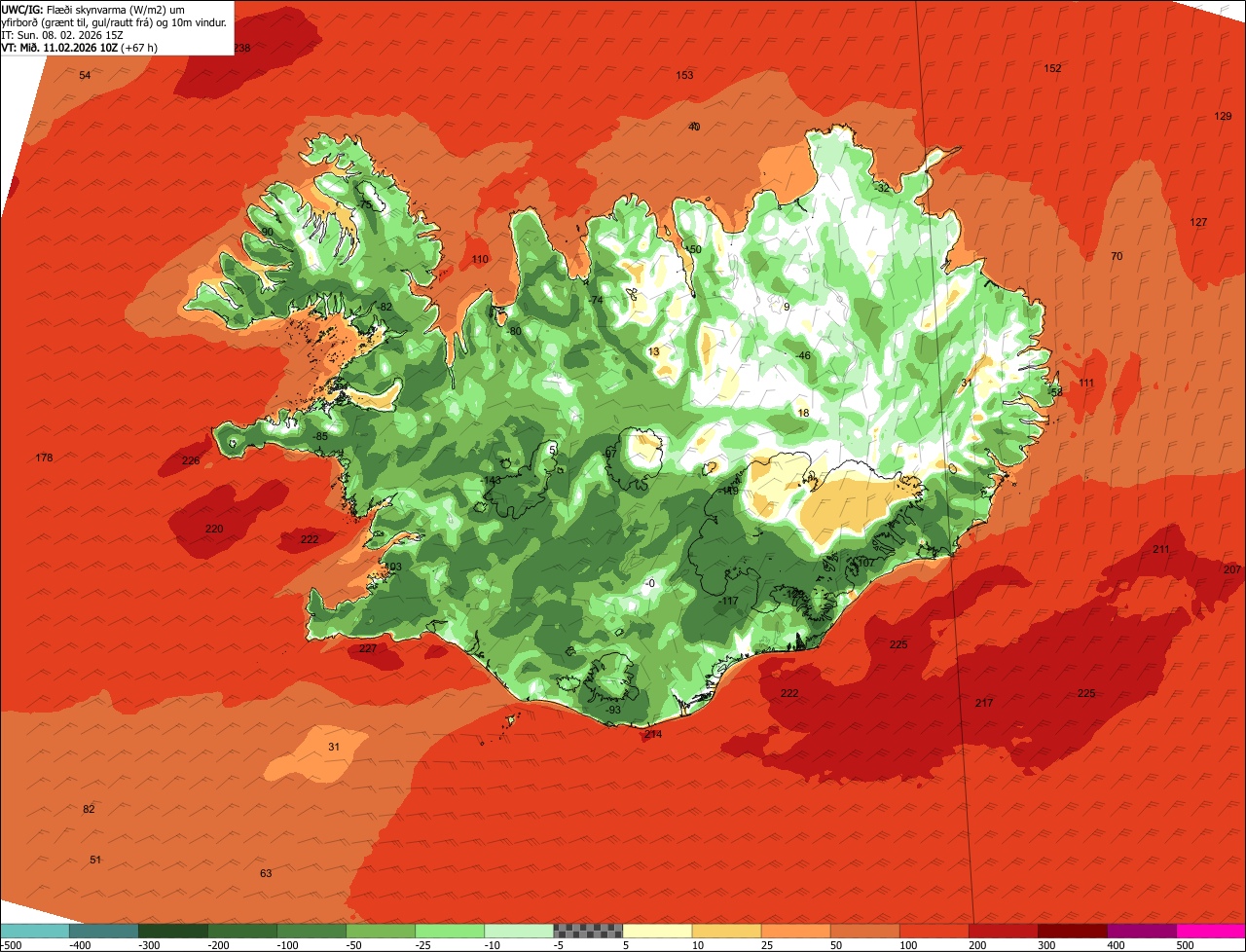Pick the darkest green legend swatch between -300 and -200
This screenshot has height=952, width=1246.
point(173,931)
